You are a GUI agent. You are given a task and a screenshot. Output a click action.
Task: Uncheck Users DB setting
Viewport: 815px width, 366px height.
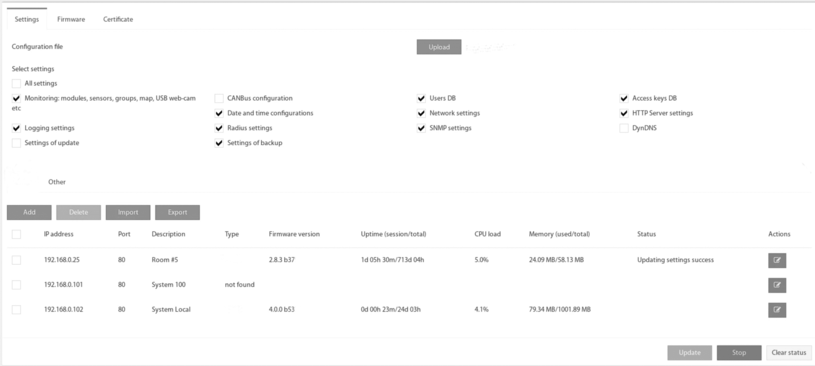click(422, 98)
